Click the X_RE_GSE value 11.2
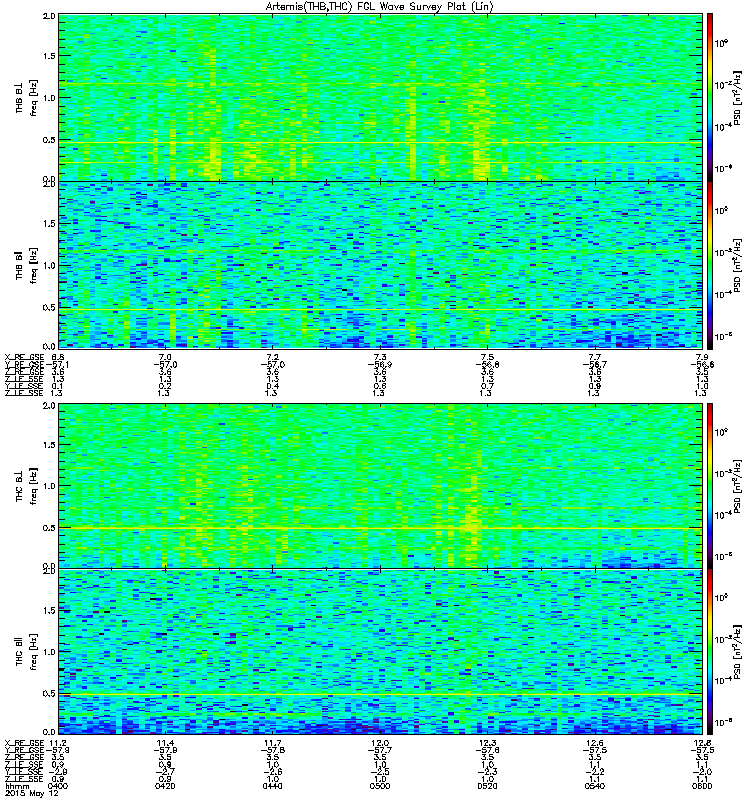The width and height of the screenshot is (750, 800). 58,743
